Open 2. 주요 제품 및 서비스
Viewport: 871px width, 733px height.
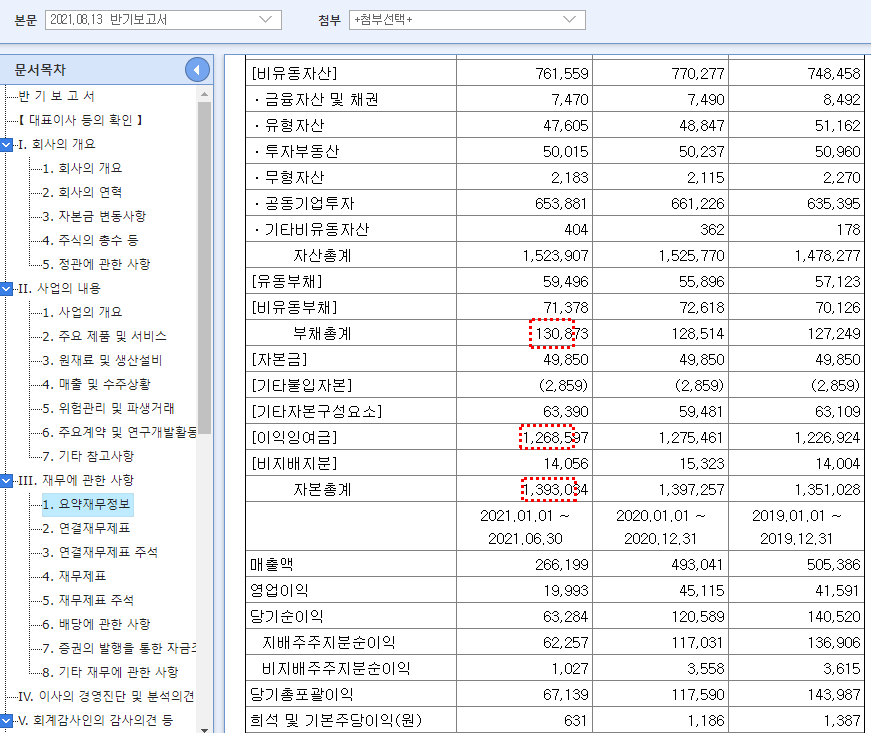click(104, 337)
